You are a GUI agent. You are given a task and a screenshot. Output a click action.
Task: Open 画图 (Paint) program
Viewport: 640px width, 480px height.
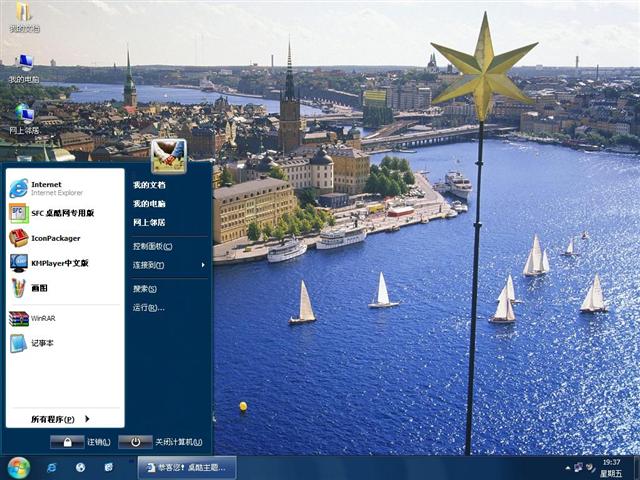(38, 288)
